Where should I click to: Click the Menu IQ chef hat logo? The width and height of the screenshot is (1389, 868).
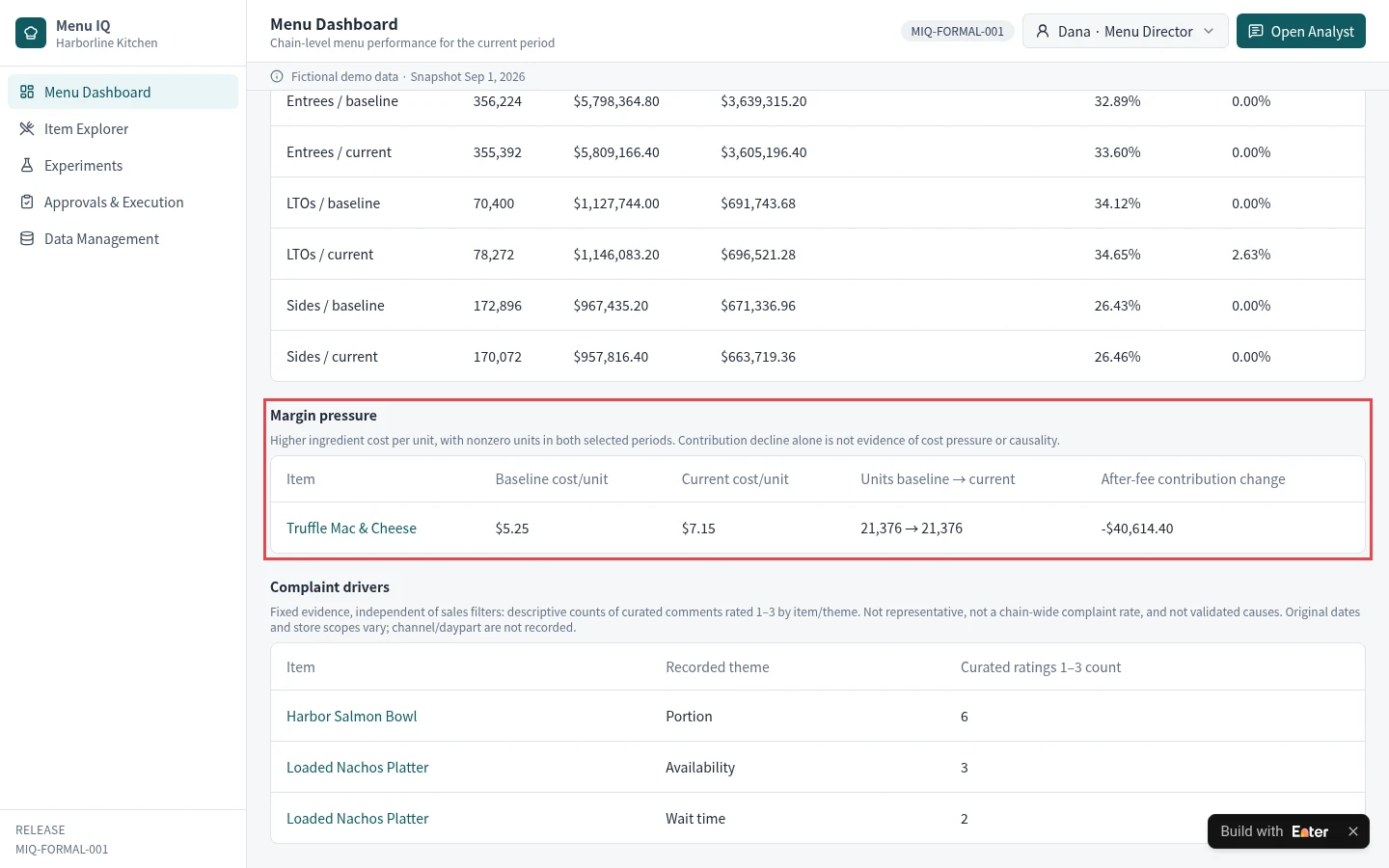[31, 33]
